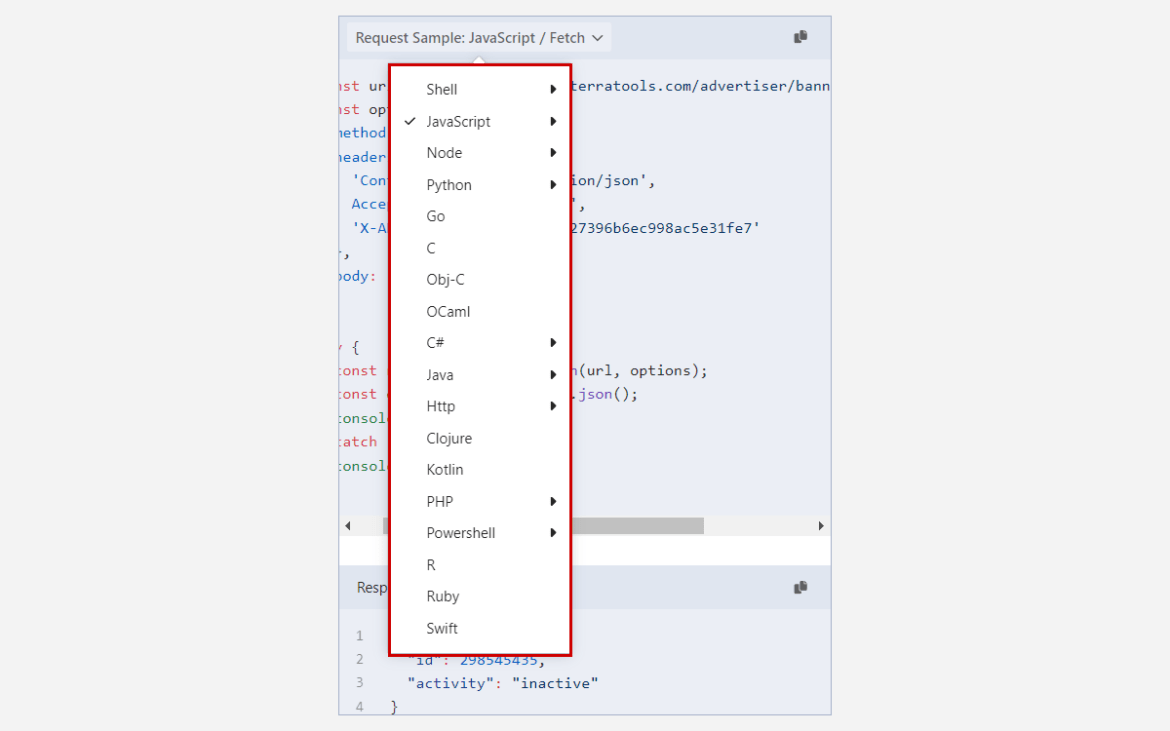Select Go from the language menu
Viewport: 1170px width, 731px height.
pyautogui.click(x=436, y=216)
